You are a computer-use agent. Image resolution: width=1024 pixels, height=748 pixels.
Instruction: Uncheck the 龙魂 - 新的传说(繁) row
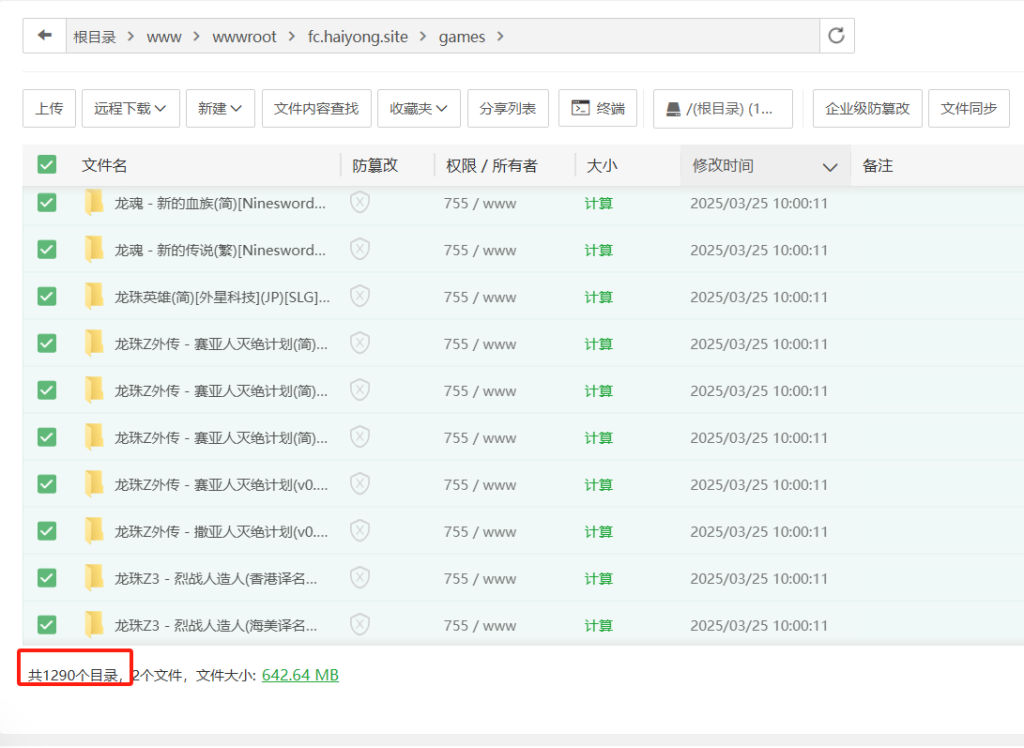click(46, 249)
